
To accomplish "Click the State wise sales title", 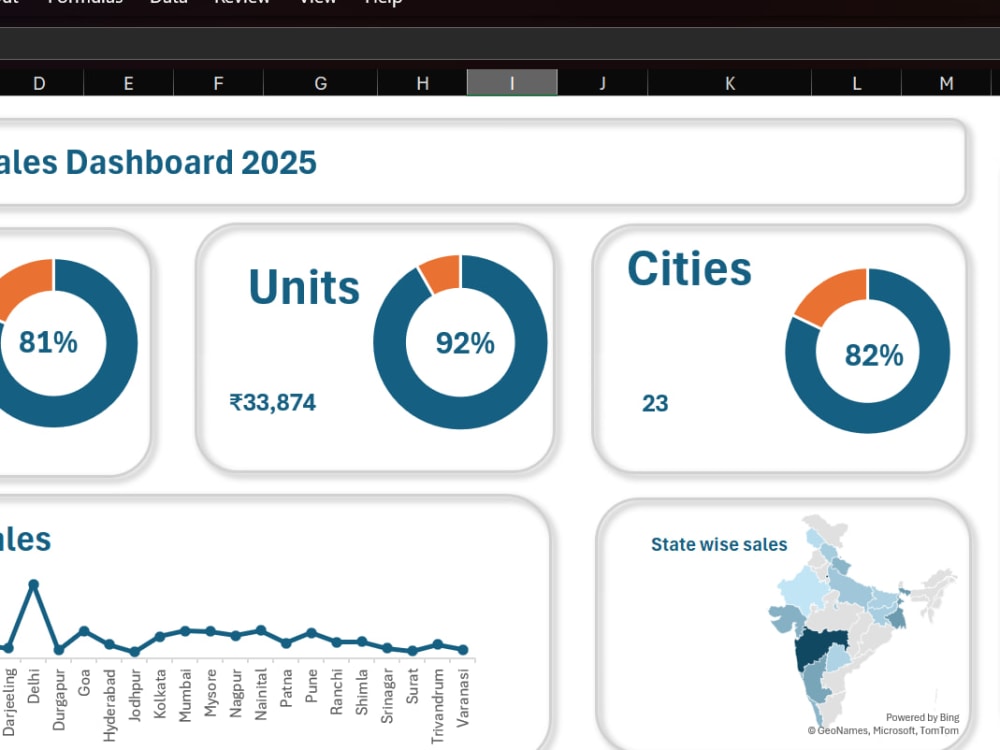I will 719,545.
